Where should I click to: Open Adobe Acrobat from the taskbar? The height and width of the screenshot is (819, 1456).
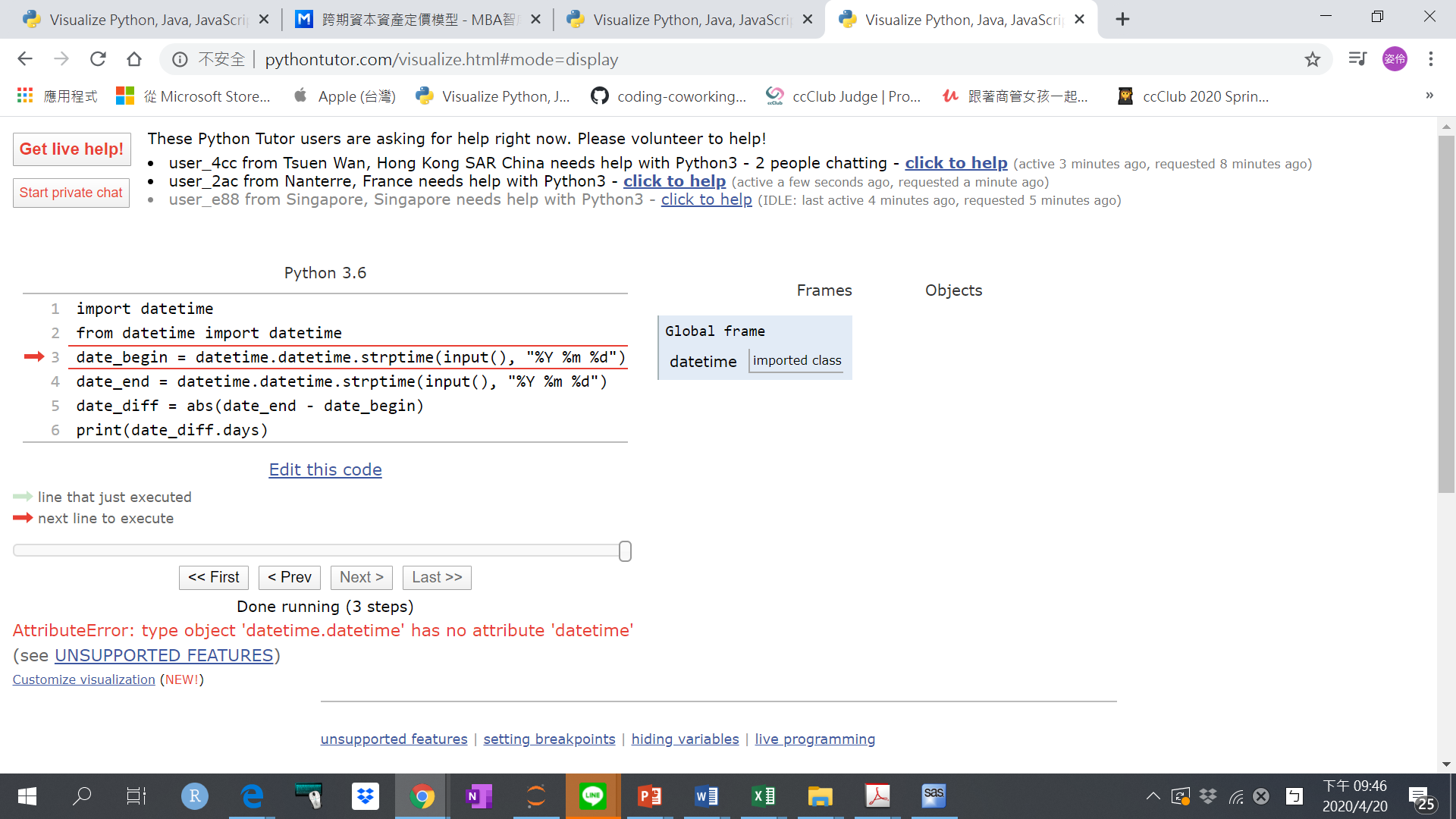click(x=877, y=795)
